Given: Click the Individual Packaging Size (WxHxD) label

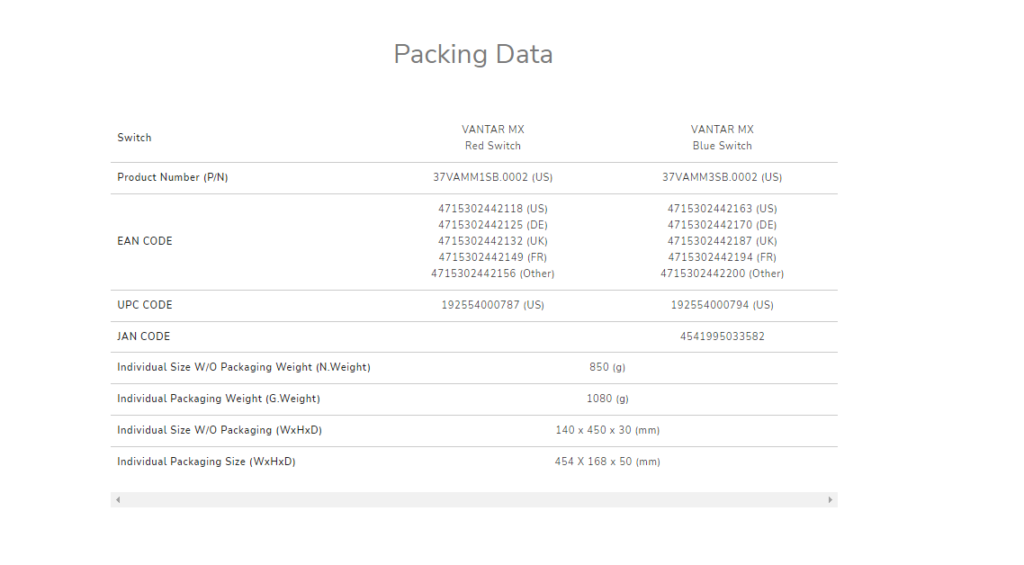Looking at the screenshot, I should 206,461.
